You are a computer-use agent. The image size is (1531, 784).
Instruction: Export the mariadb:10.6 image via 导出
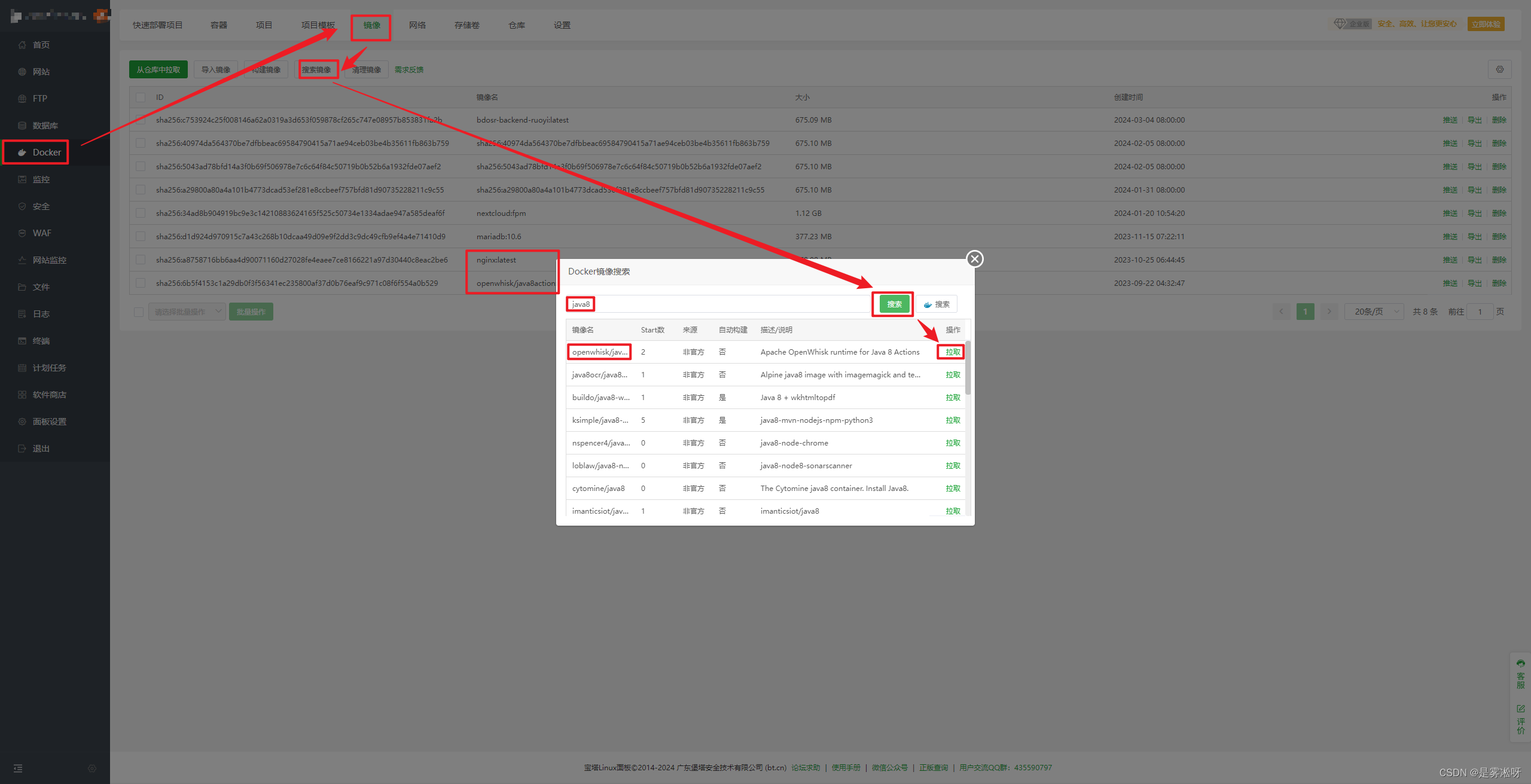coord(1475,237)
